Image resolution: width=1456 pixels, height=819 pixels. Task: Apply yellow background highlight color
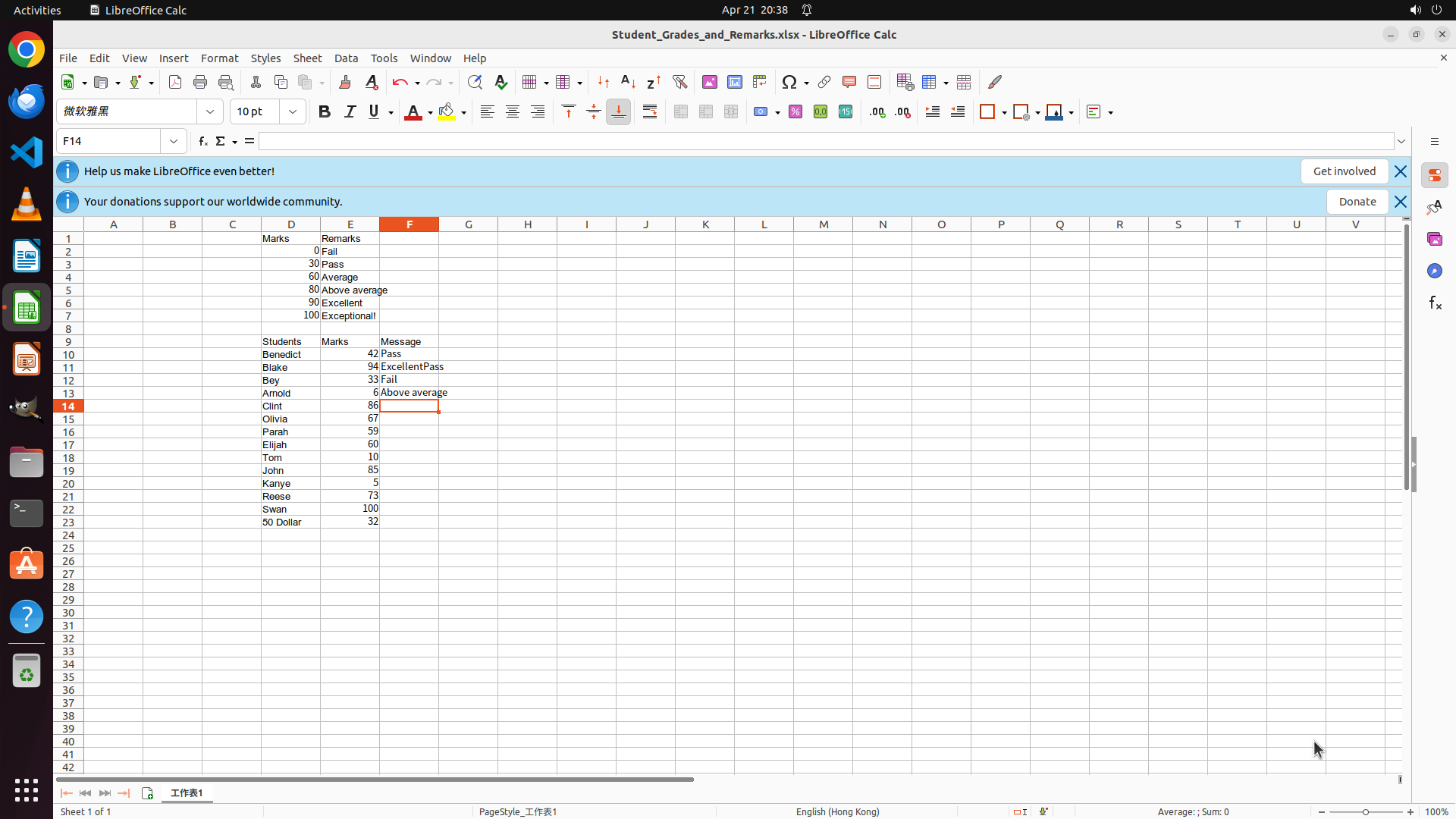click(447, 111)
